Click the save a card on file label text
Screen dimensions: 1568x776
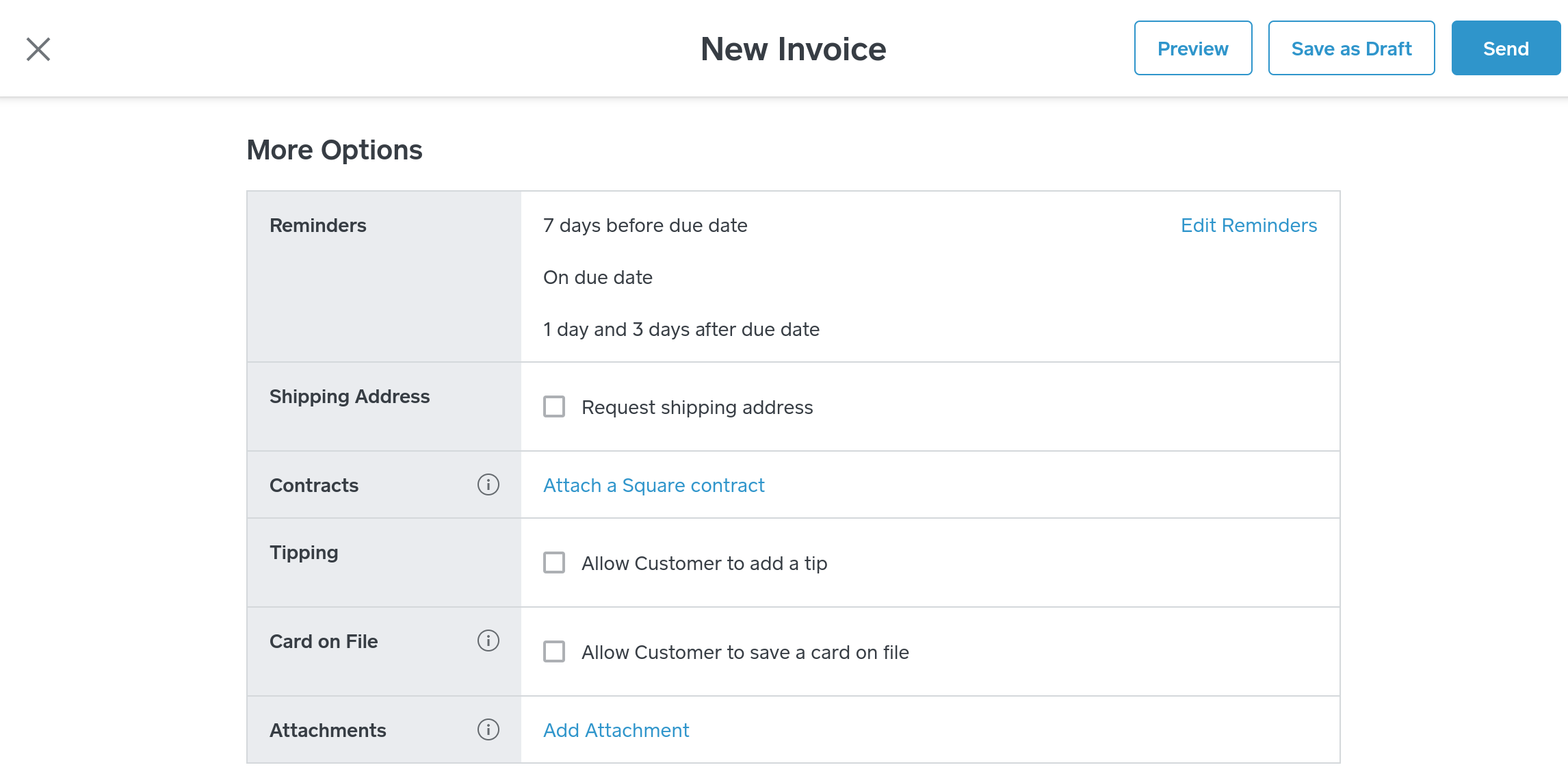(745, 653)
